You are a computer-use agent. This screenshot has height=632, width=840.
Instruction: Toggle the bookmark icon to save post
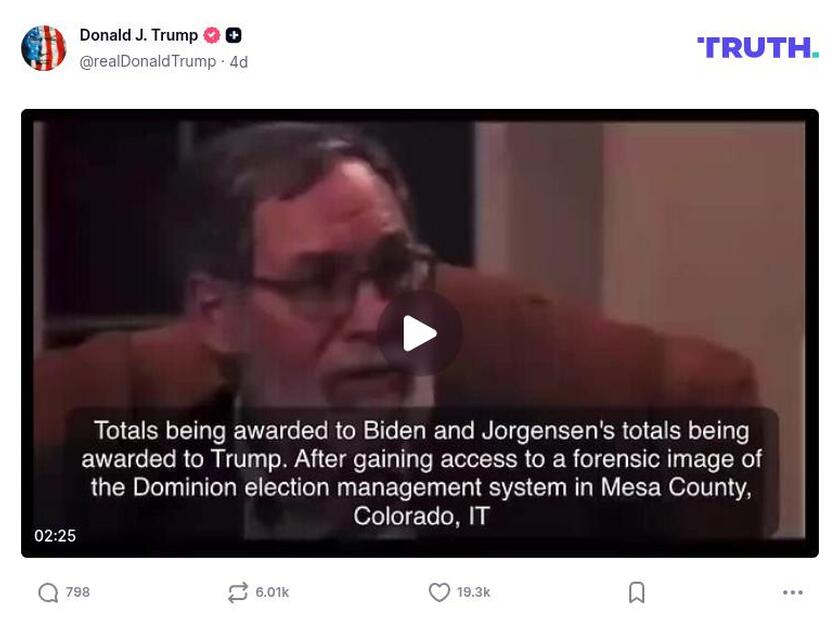click(x=636, y=592)
